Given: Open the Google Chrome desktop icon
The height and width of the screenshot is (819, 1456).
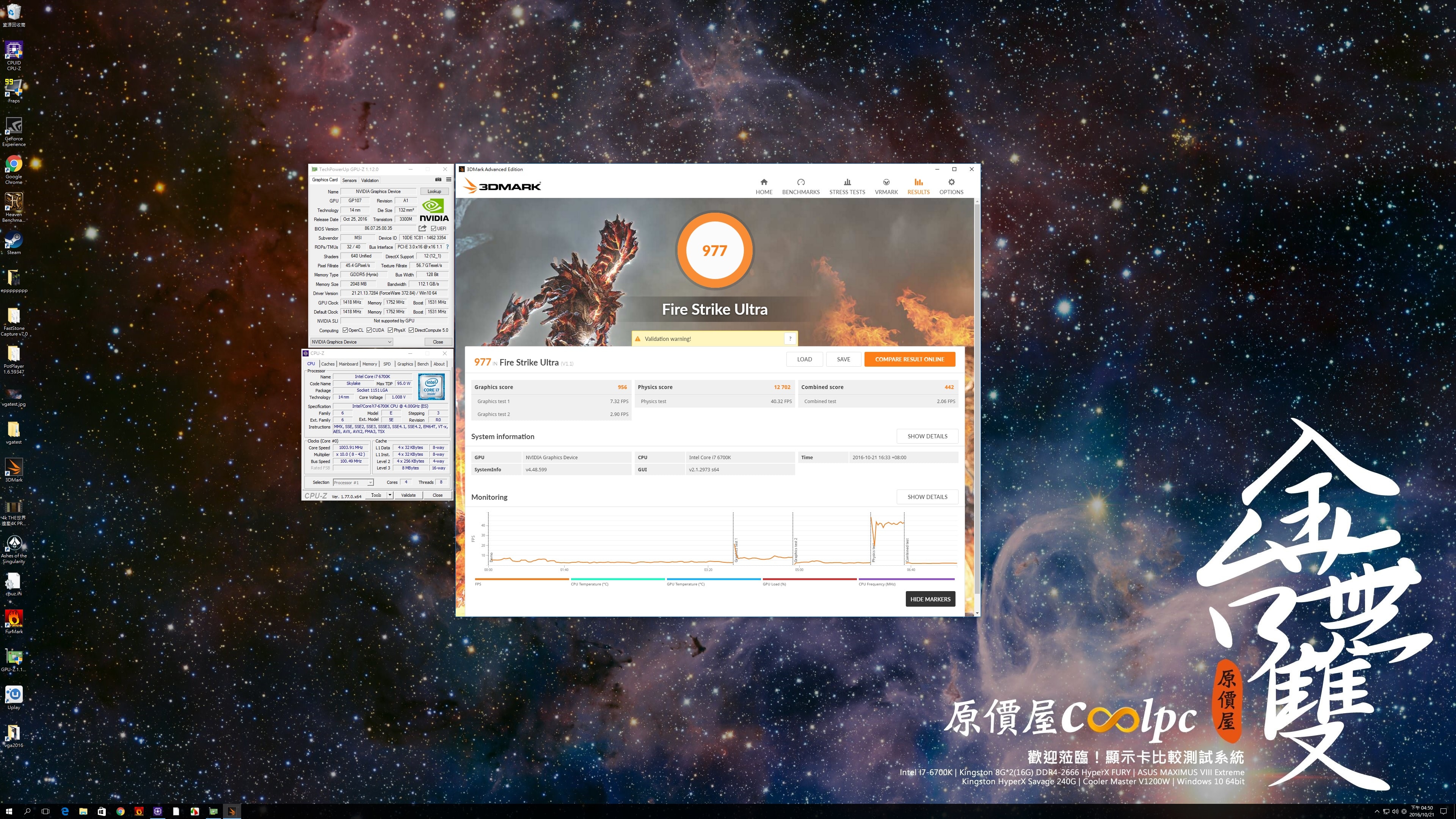Looking at the screenshot, I should [x=14, y=169].
